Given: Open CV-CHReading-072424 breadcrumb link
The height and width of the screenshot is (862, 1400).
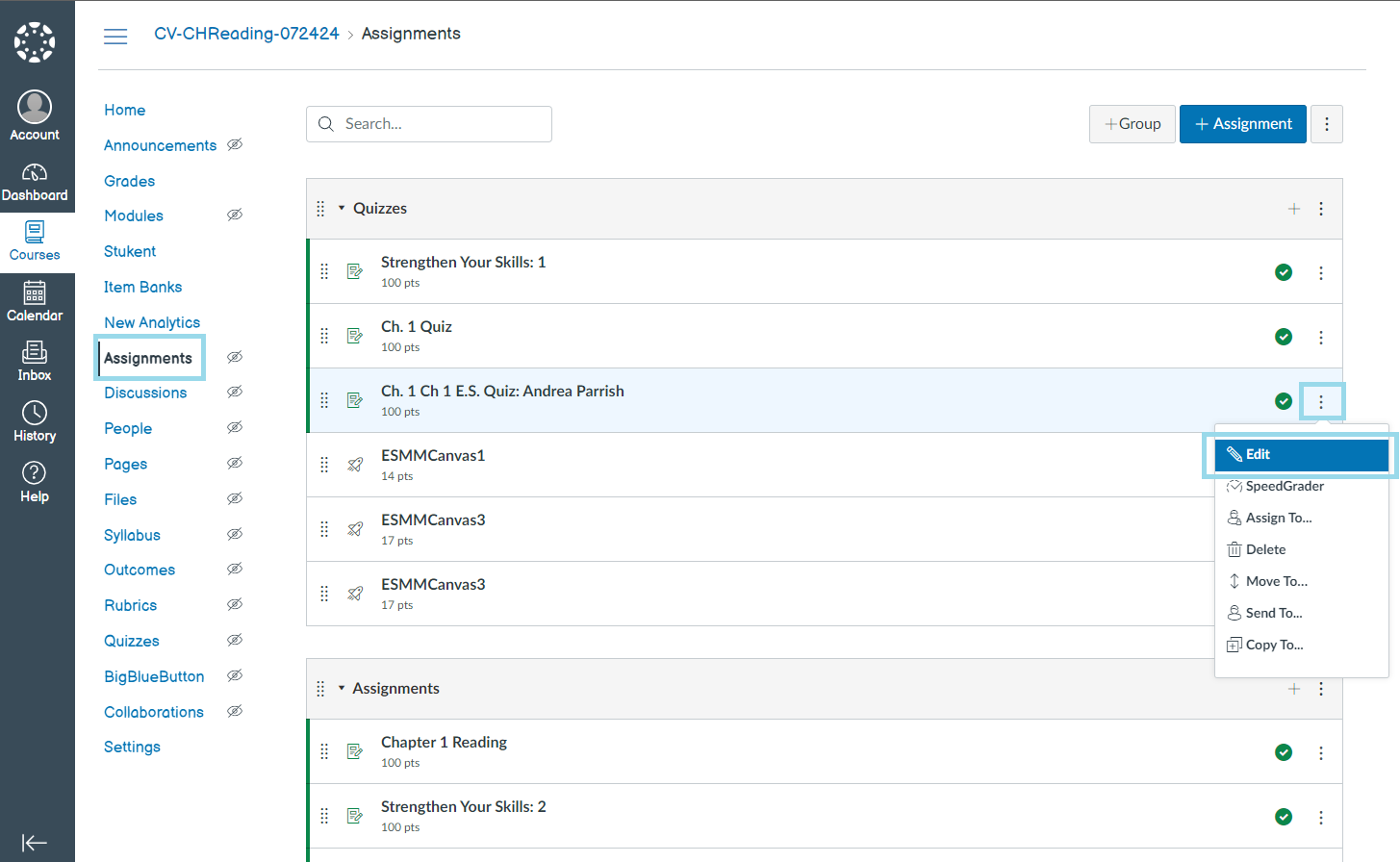Looking at the screenshot, I should [x=246, y=34].
